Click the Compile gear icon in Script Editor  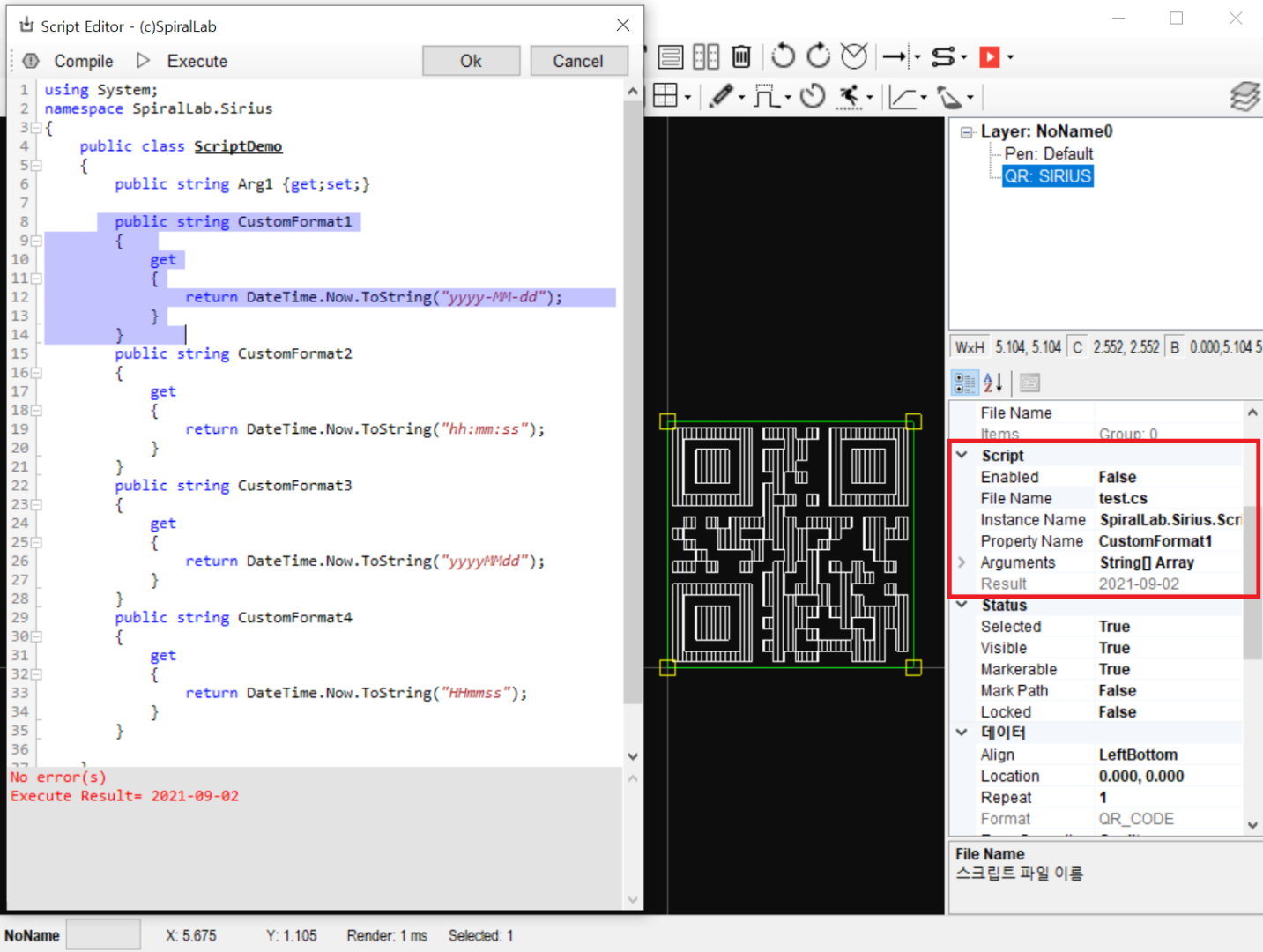(31, 61)
